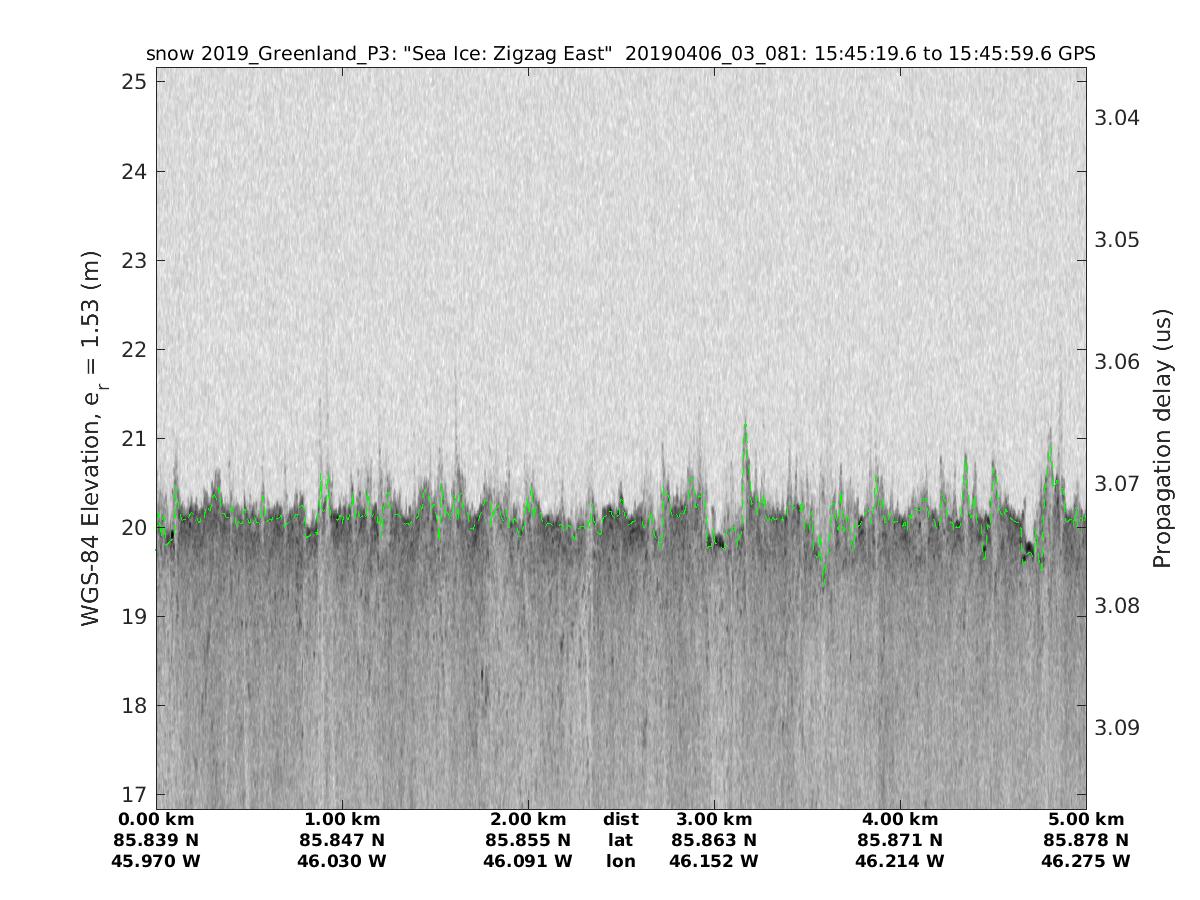1200x900 pixels.
Task: Click the 17 elevation tick label
Action: coord(133,795)
